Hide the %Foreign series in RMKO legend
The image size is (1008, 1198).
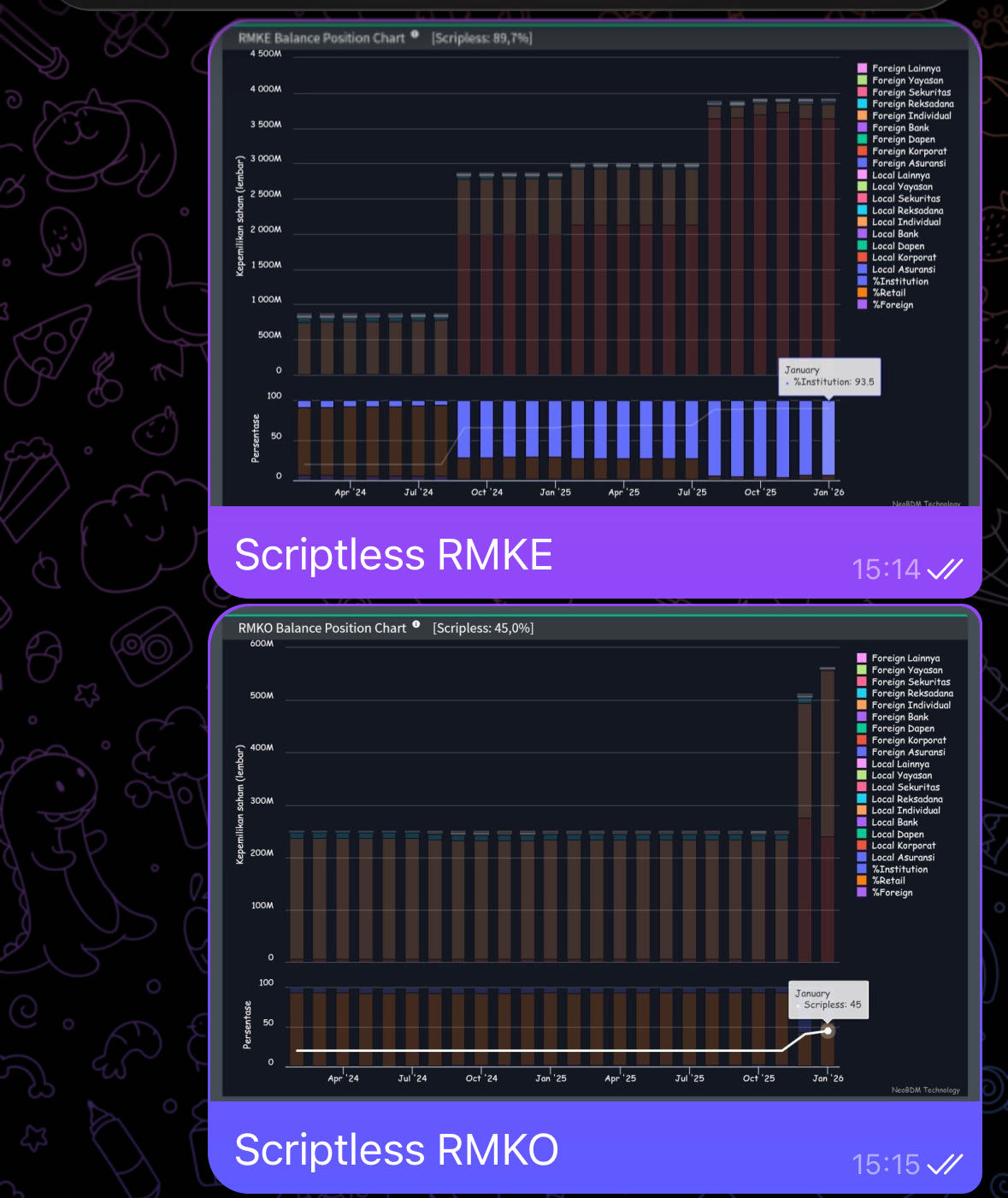point(885,893)
